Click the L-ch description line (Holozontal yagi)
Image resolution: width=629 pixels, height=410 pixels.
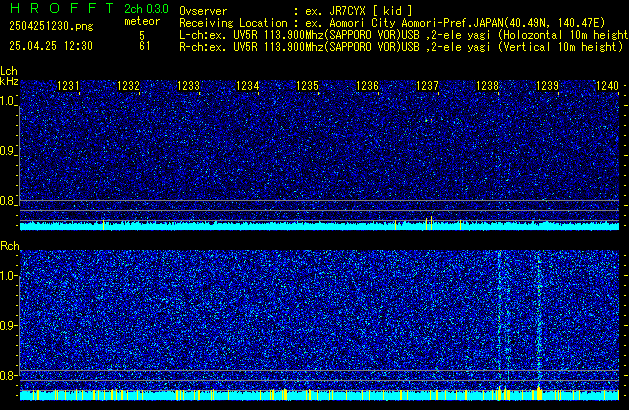404,35
